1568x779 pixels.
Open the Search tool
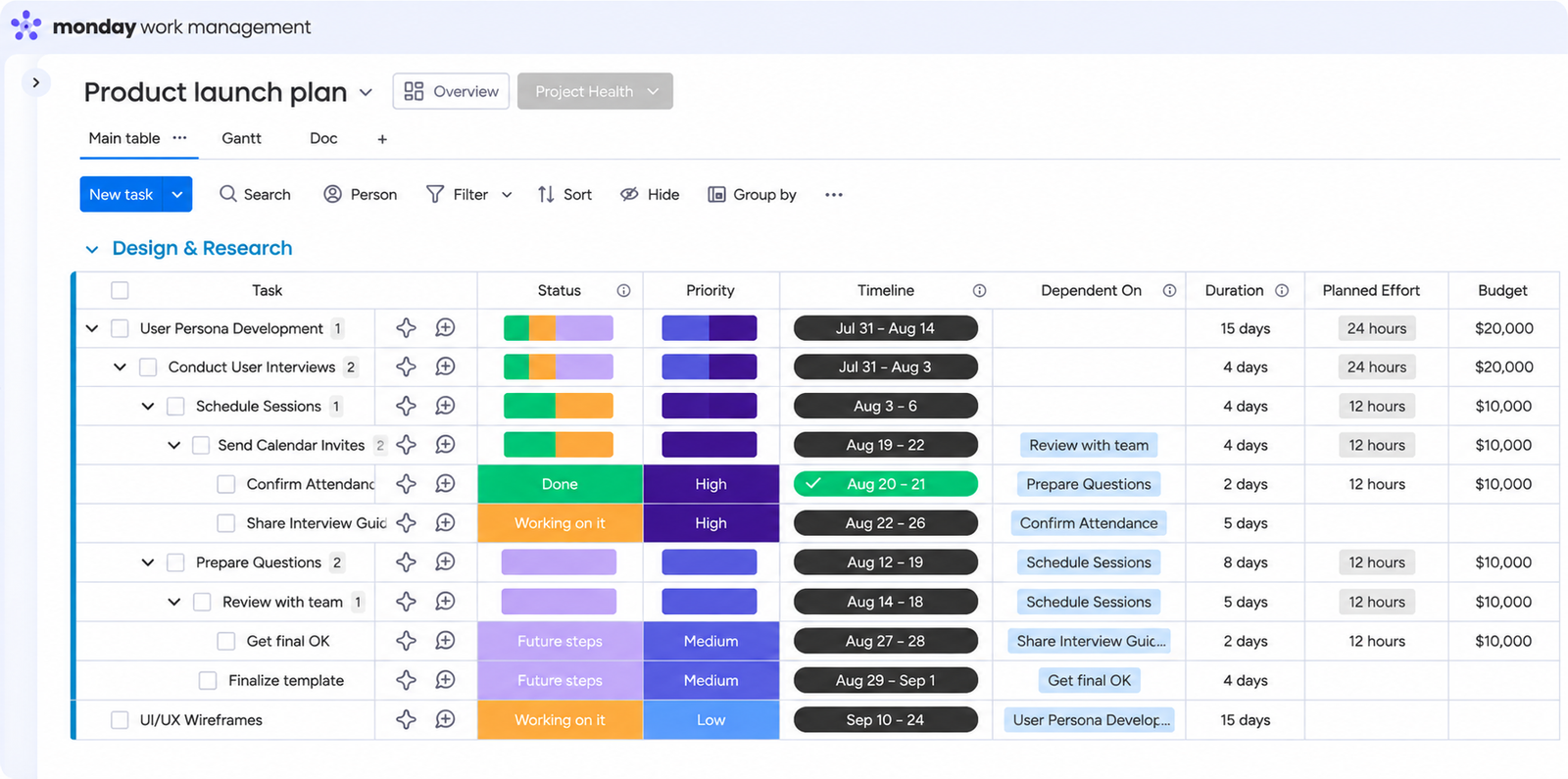(x=255, y=194)
